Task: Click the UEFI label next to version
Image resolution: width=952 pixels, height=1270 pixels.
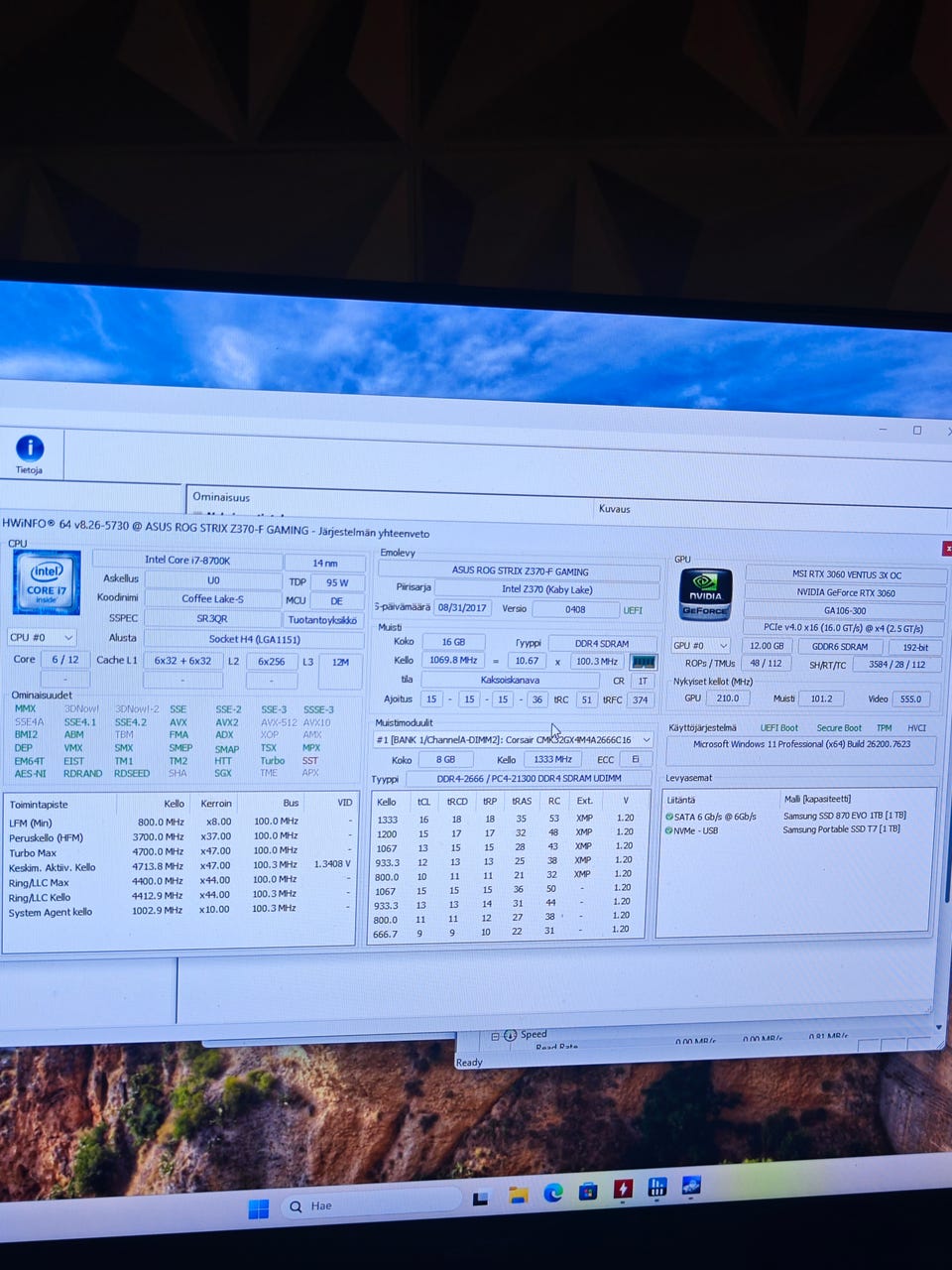Action: click(x=633, y=610)
